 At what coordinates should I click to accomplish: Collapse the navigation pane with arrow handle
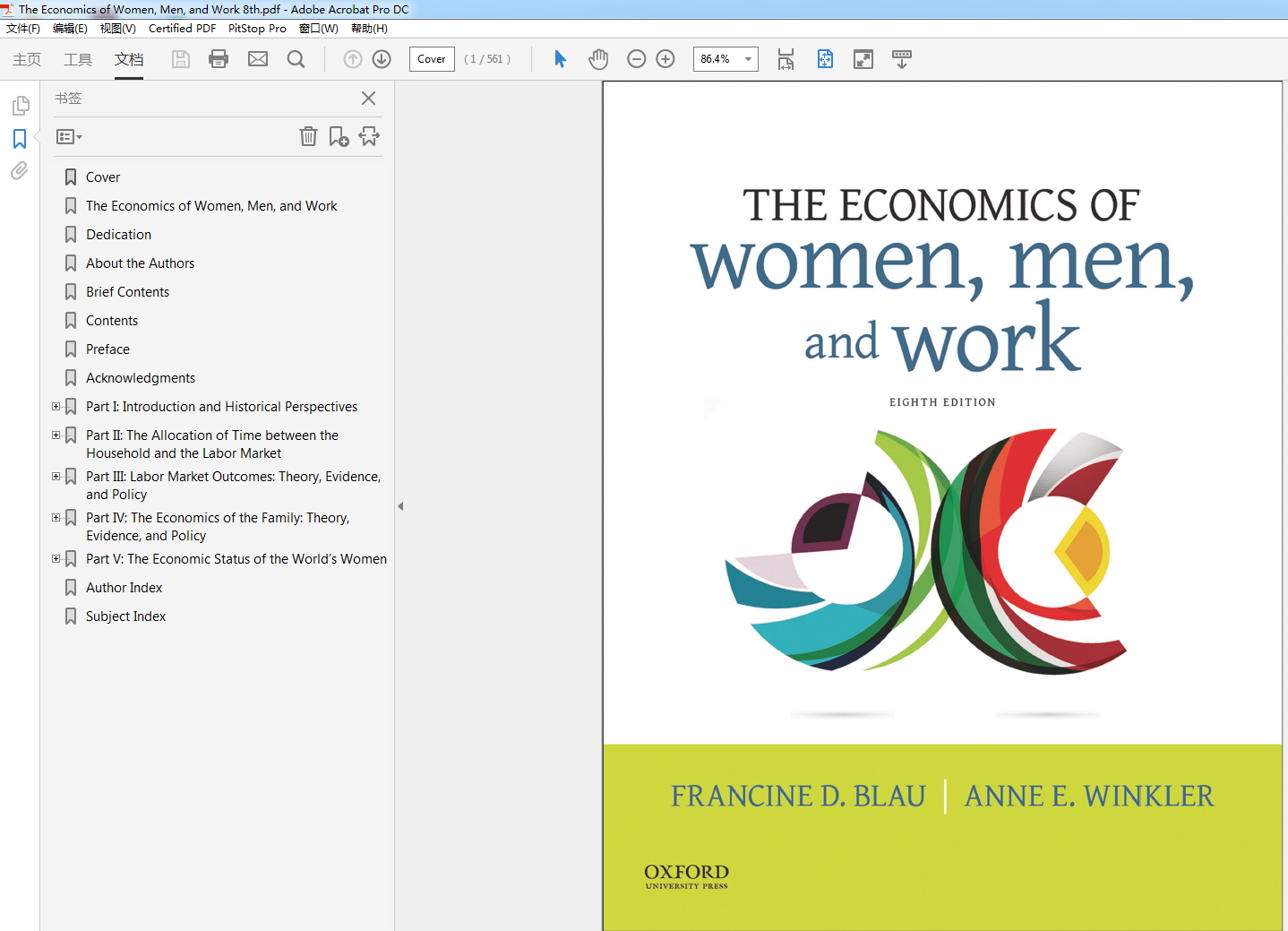click(400, 506)
